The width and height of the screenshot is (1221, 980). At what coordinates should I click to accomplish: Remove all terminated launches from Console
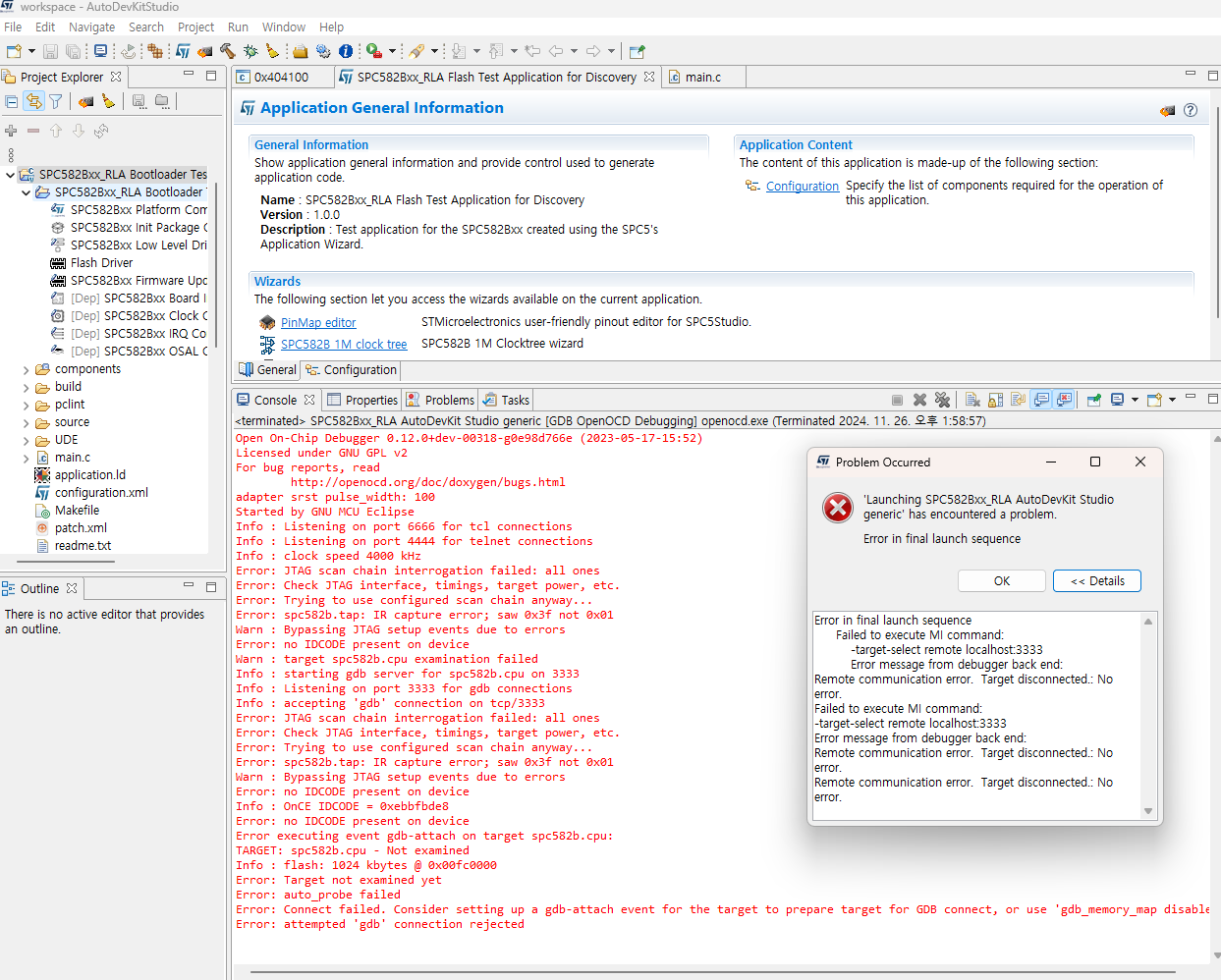point(942,400)
